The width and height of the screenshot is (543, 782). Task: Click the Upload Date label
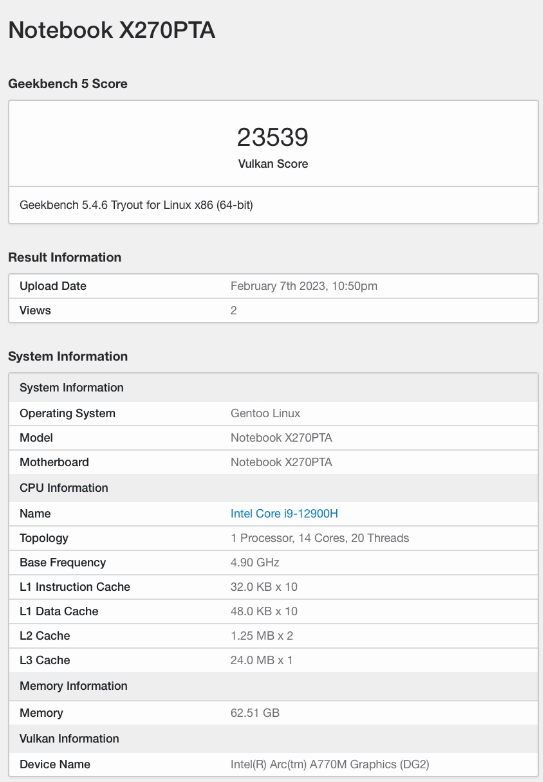pyautogui.click(x=53, y=286)
